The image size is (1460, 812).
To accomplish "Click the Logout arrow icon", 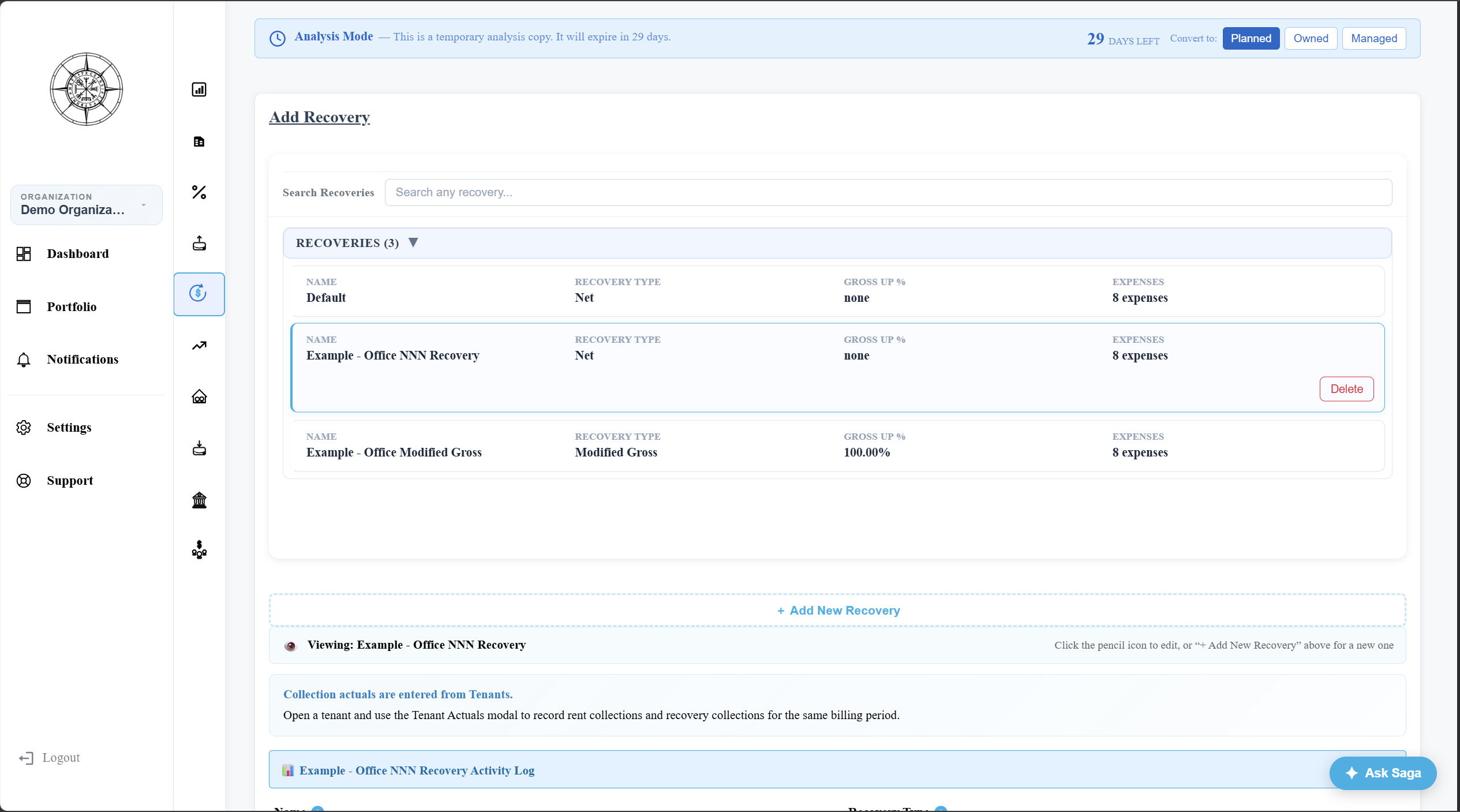I will (26, 758).
